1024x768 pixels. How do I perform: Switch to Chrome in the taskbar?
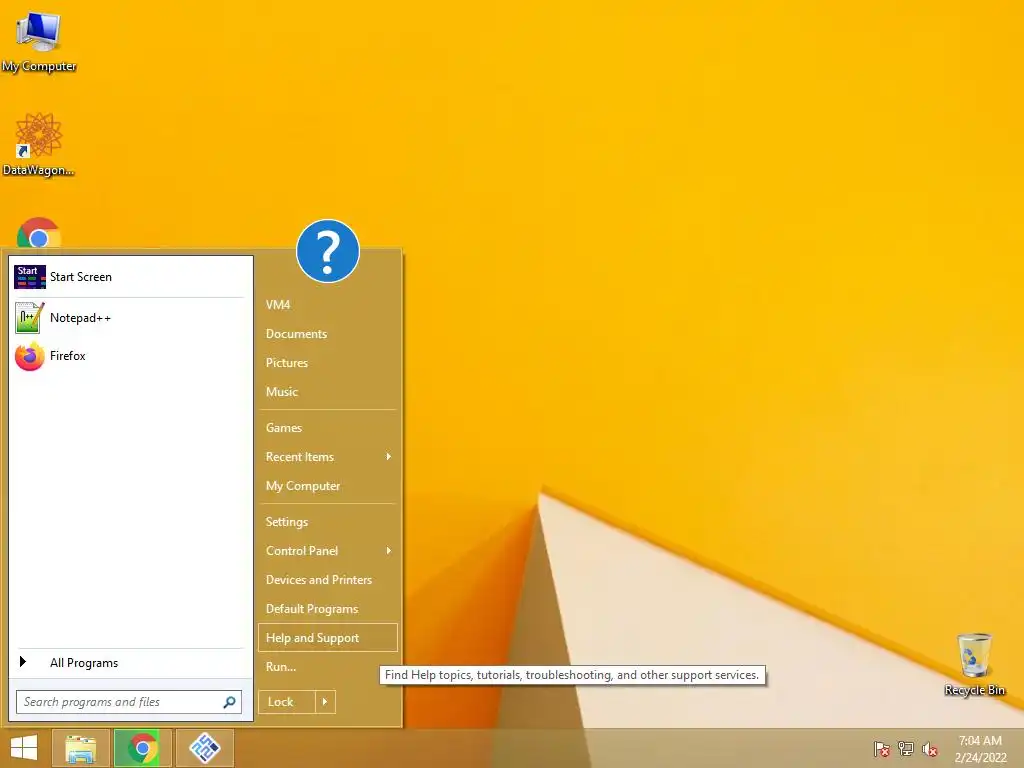[142, 748]
